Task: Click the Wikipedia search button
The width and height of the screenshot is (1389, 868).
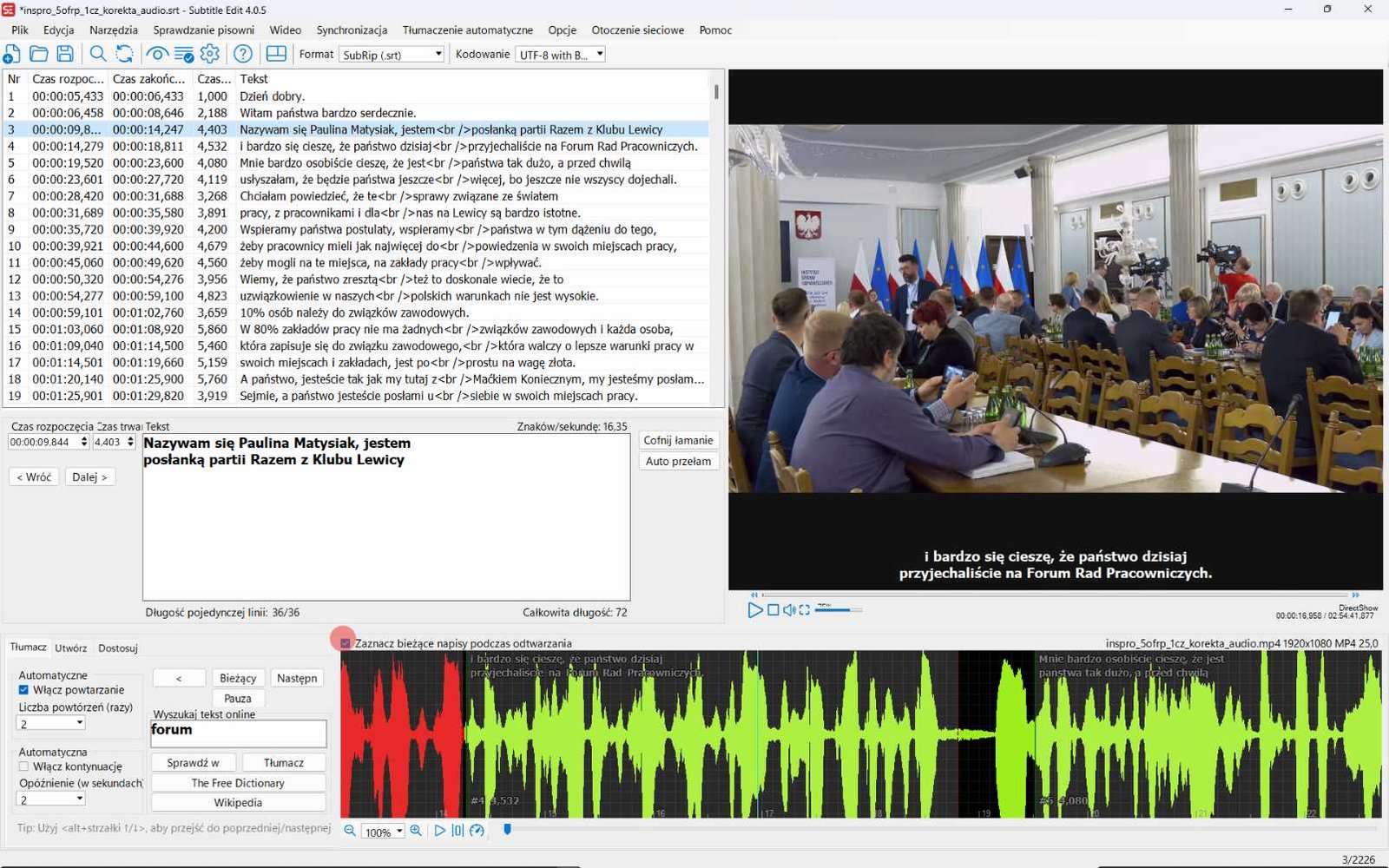Action: coord(238,803)
